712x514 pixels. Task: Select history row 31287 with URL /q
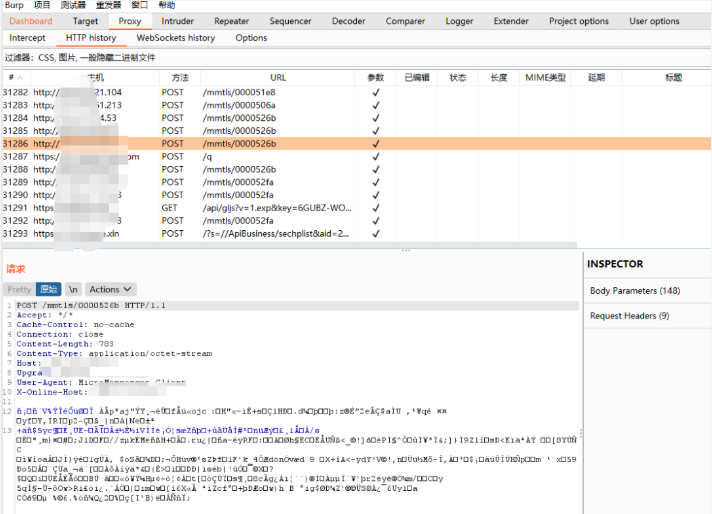coord(356,156)
